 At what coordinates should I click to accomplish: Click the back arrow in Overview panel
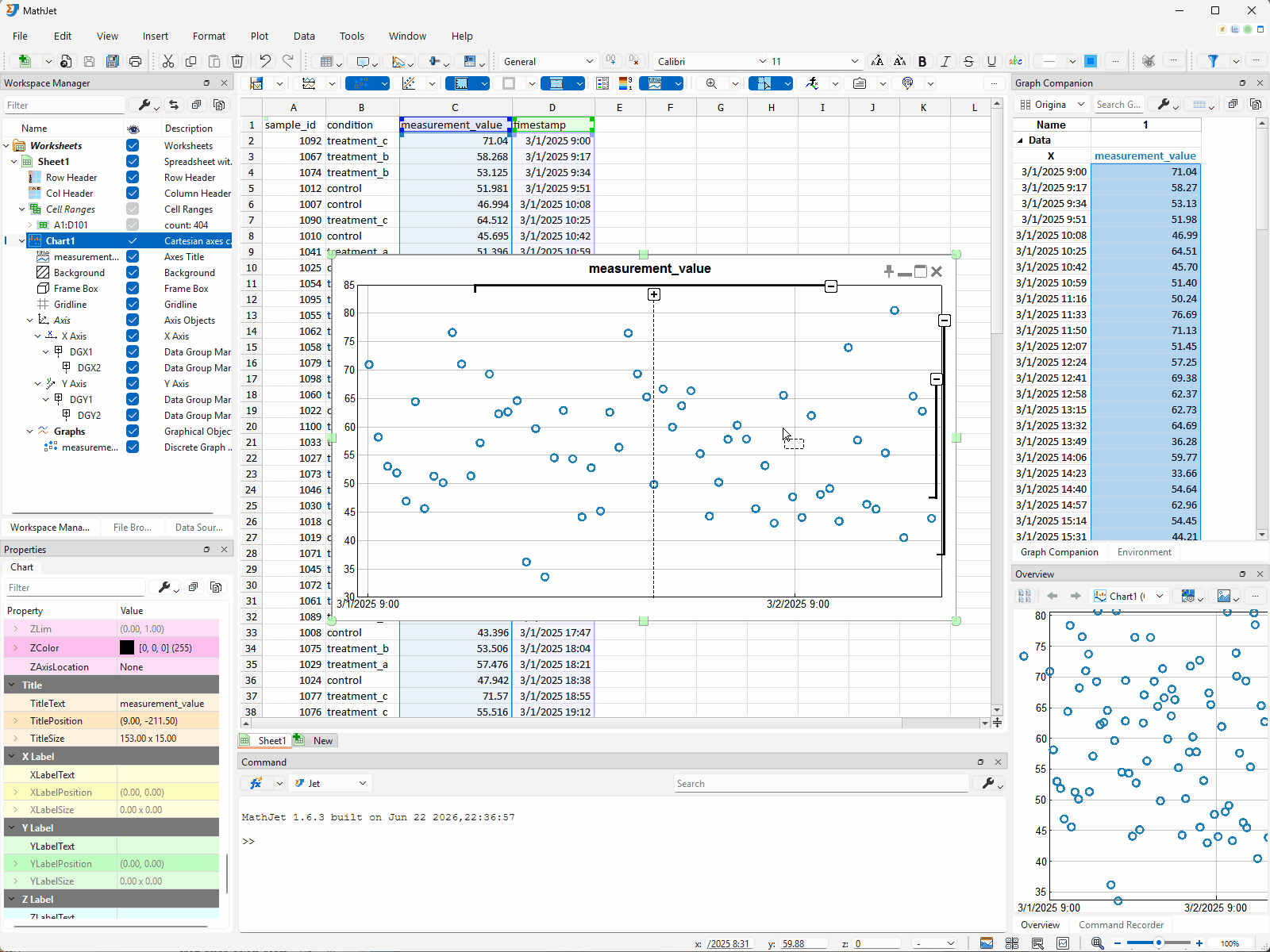pos(1053,596)
